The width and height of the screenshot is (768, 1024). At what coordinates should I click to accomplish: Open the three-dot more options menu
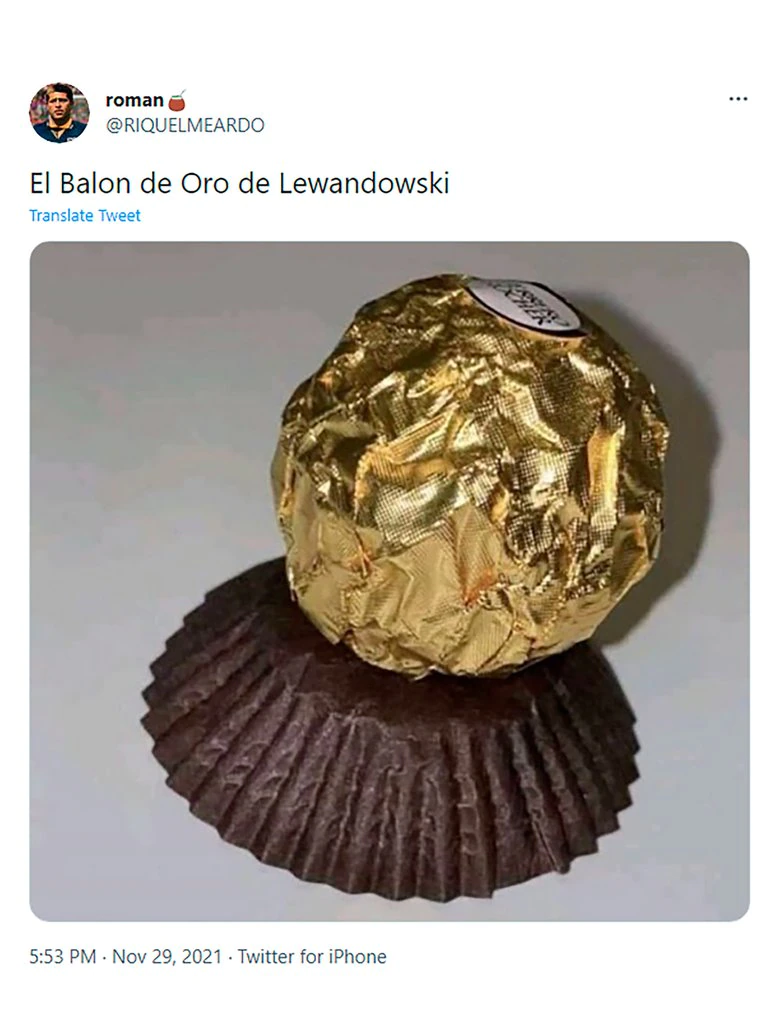tap(738, 99)
